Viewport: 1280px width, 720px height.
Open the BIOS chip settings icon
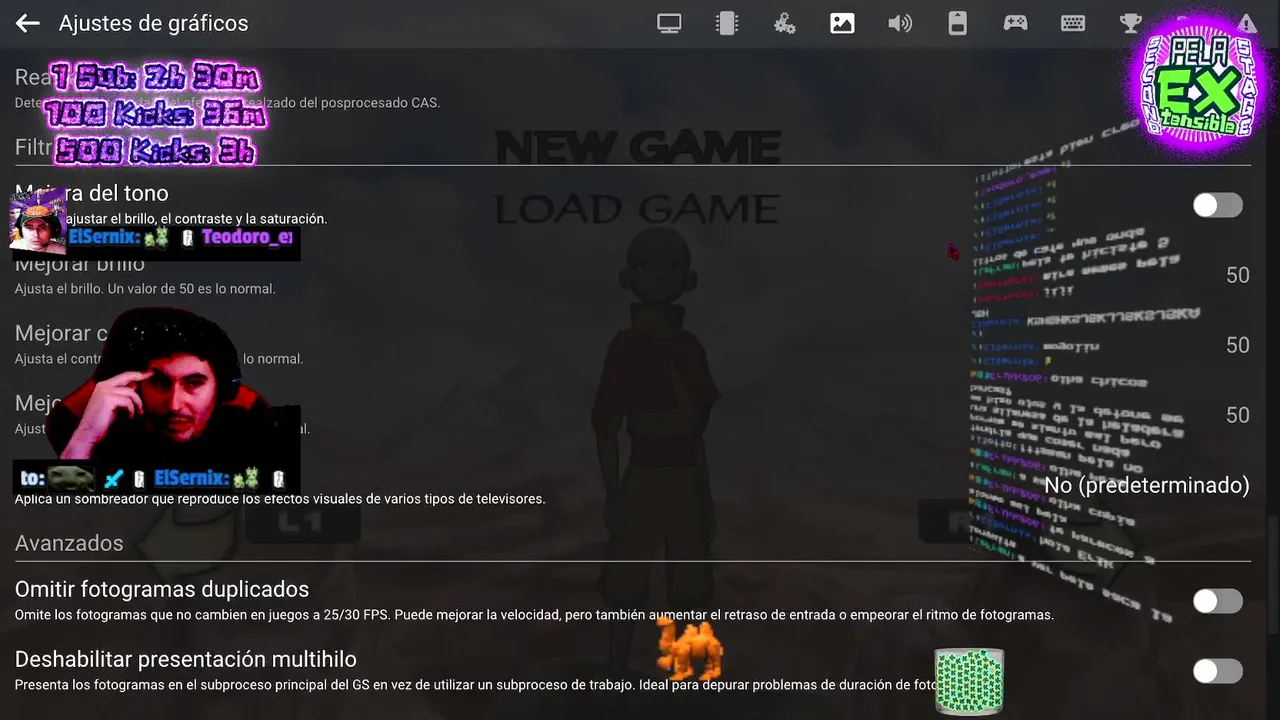tap(727, 23)
